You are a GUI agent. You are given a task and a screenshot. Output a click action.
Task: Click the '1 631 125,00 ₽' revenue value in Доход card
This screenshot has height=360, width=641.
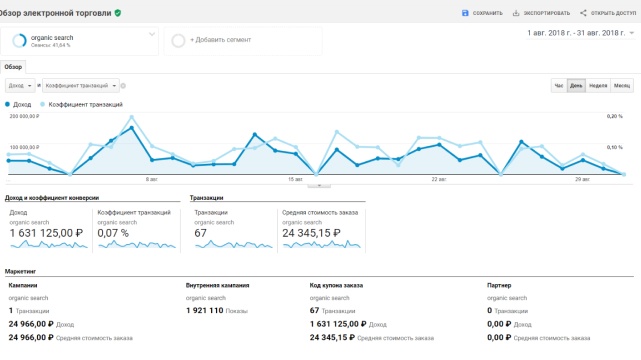(x=46, y=233)
